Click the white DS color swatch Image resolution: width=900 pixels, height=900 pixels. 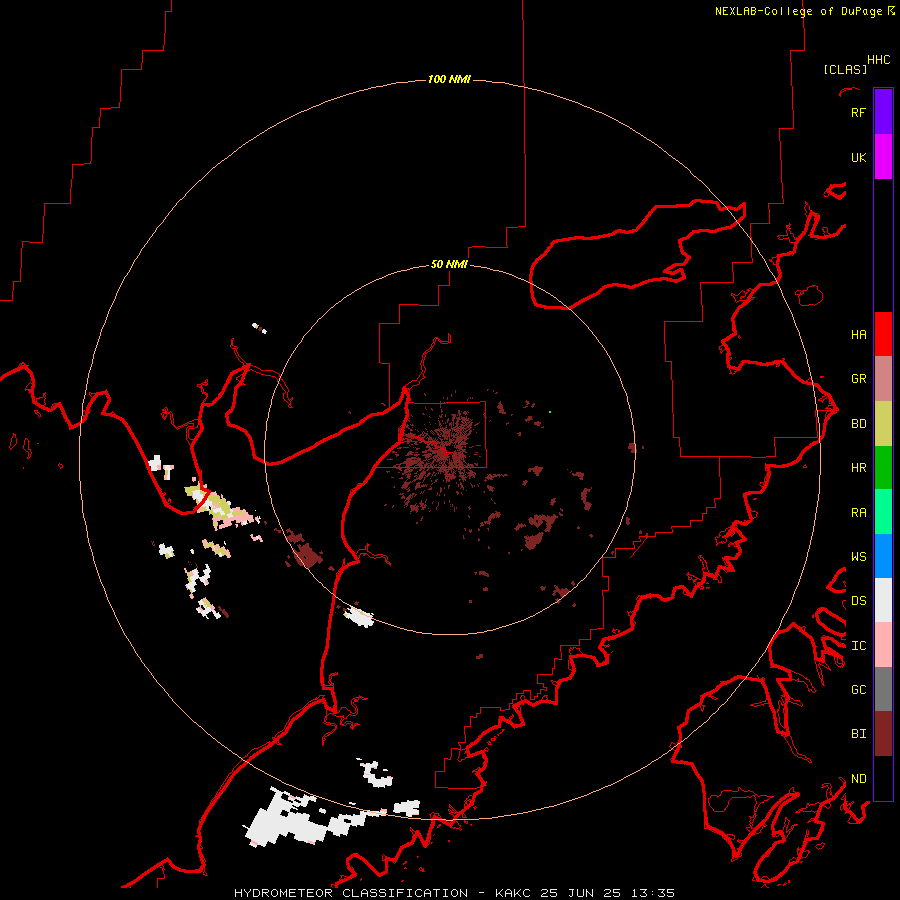coord(883,600)
